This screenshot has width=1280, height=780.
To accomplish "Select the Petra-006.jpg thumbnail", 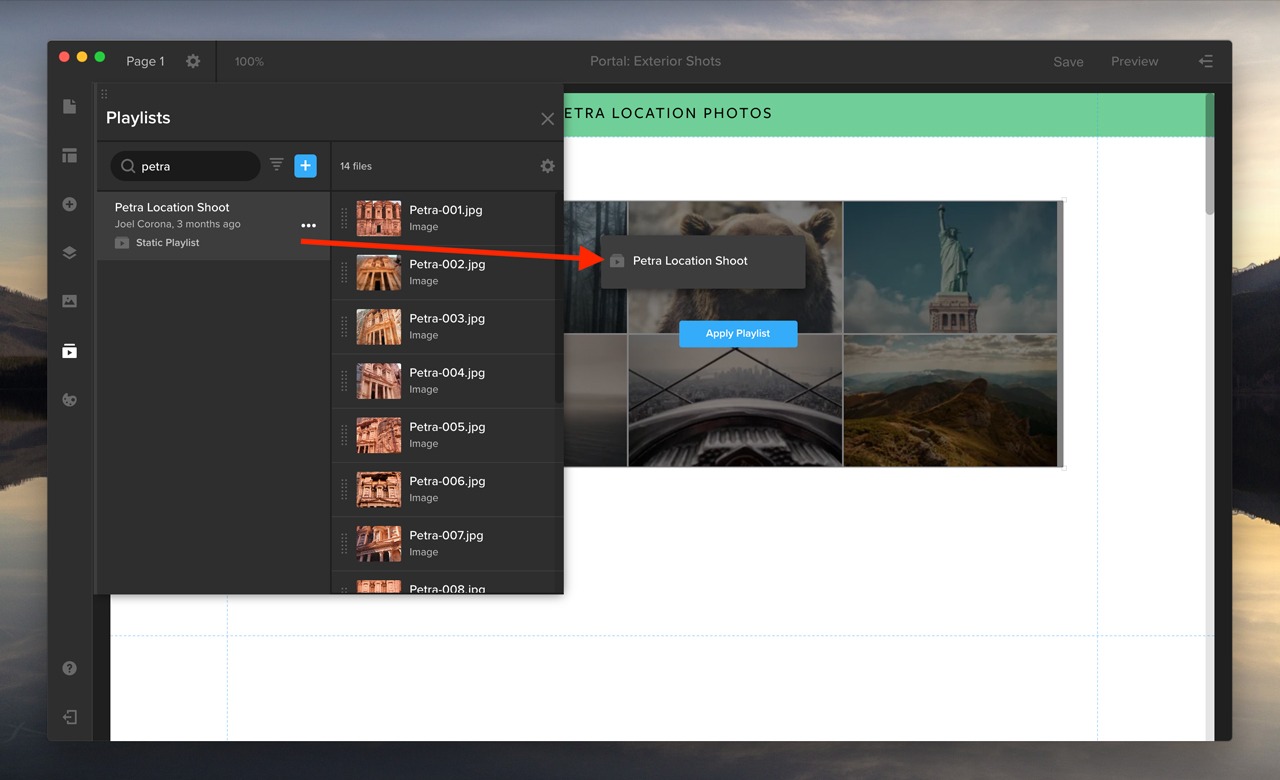I will coord(379,489).
